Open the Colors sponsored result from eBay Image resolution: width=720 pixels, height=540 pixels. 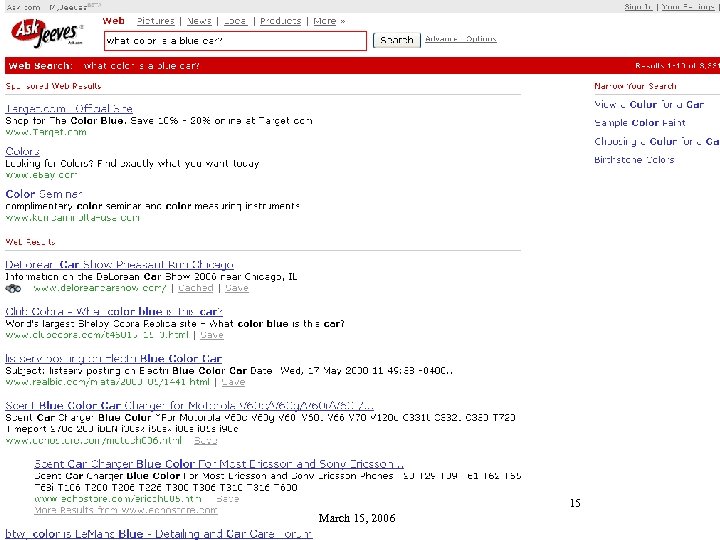[x=22, y=152]
